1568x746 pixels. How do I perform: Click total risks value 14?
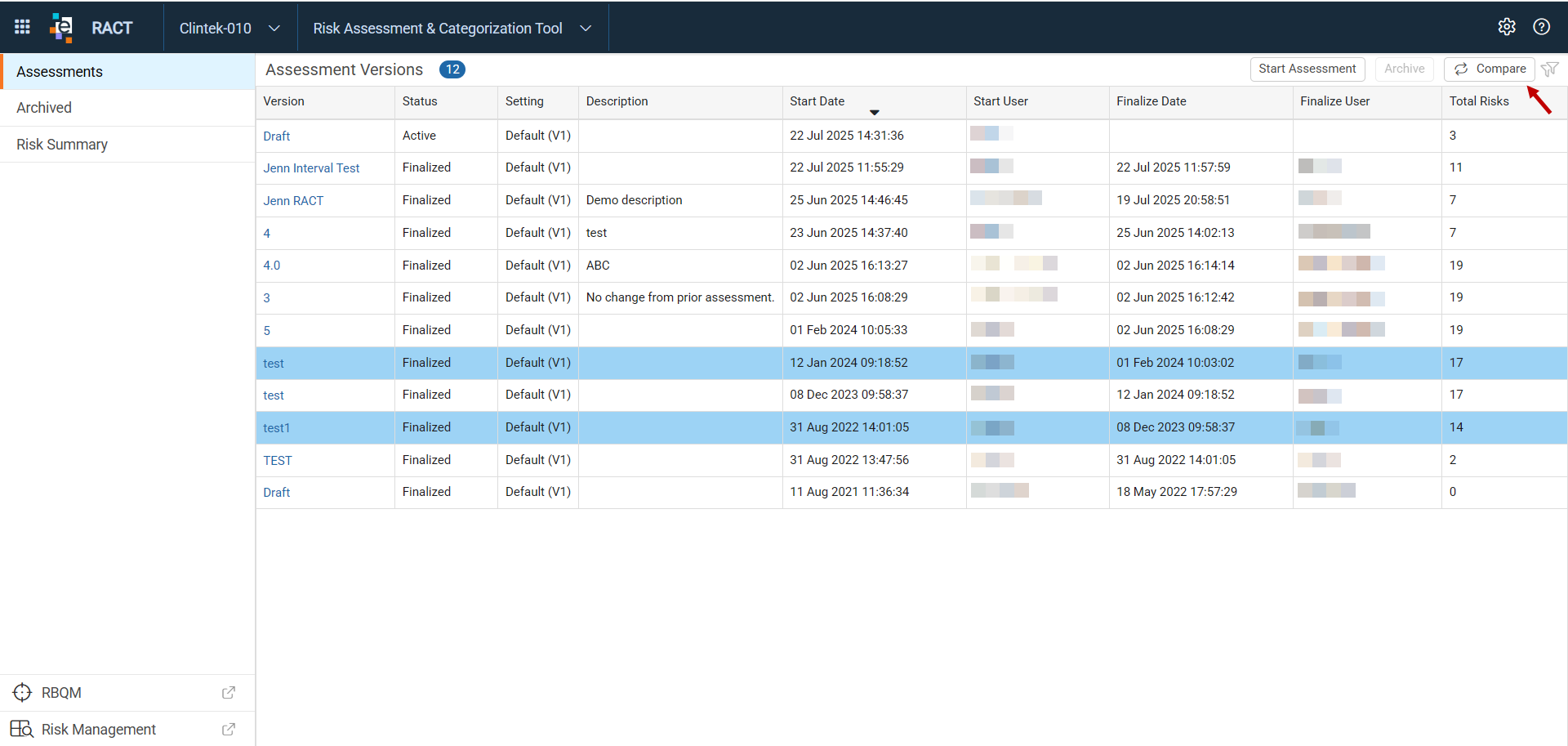[1456, 427]
